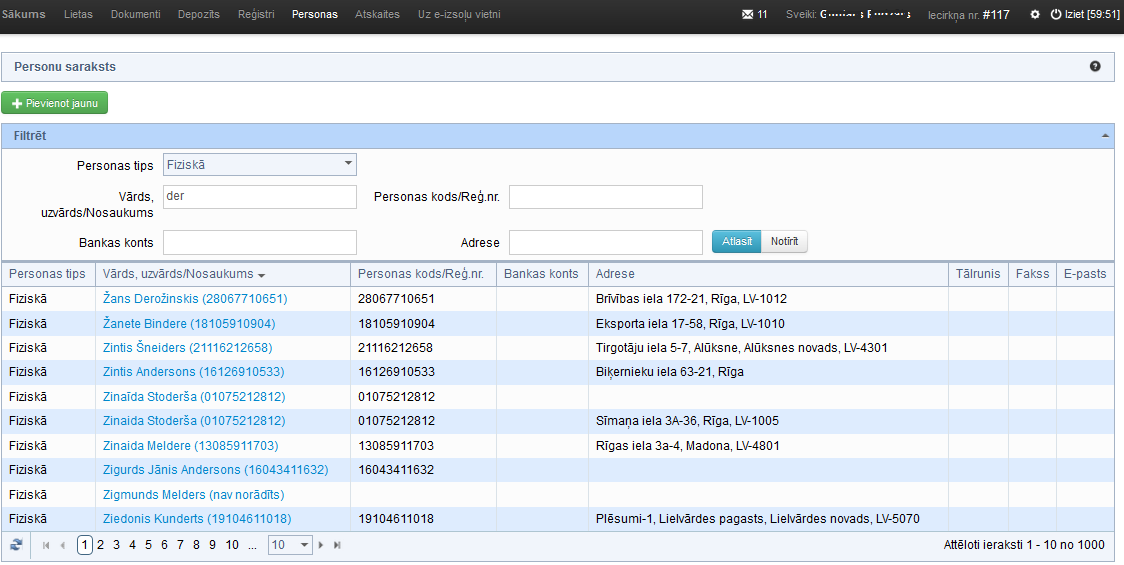Open the Uz e-izsoļu vietni menu item
The width and height of the screenshot is (1124, 565).
[x=459, y=14]
